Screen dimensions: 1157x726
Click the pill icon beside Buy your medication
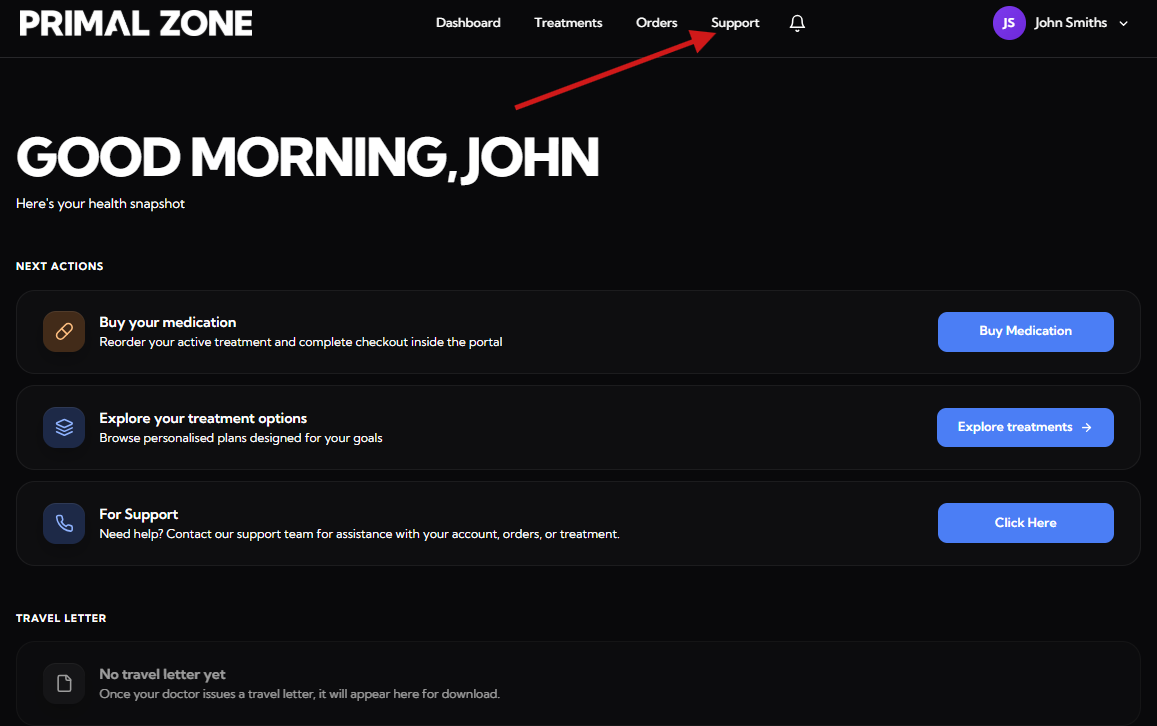(64, 331)
